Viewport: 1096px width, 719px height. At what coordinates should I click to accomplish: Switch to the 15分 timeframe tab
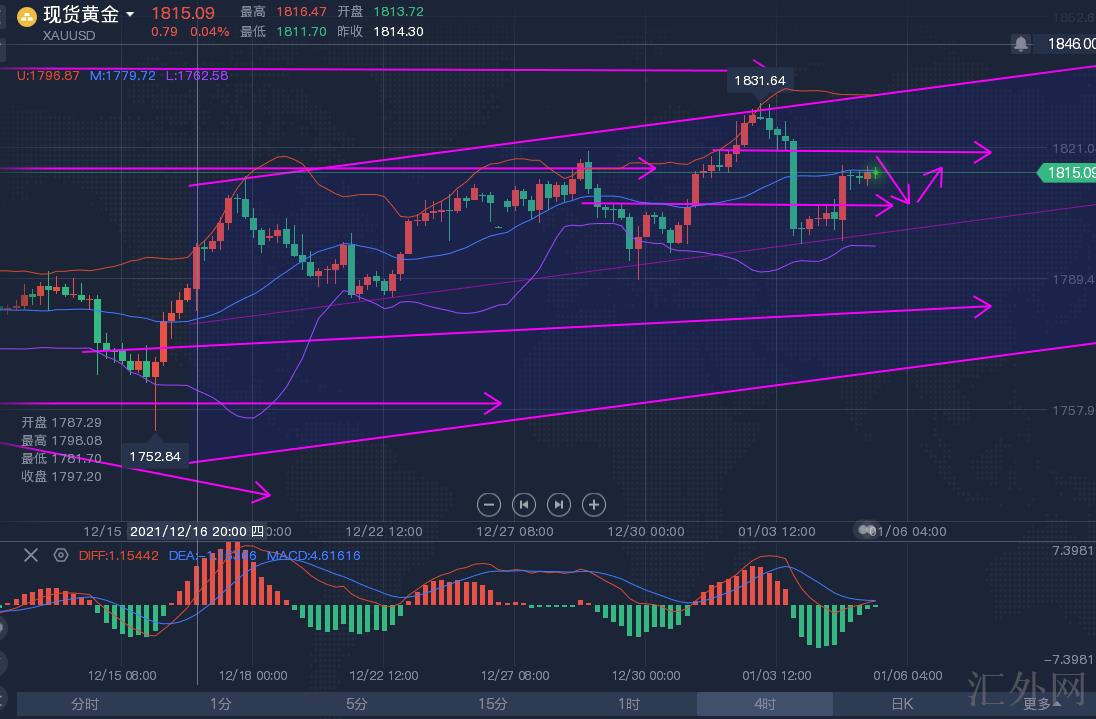pos(493,704)
